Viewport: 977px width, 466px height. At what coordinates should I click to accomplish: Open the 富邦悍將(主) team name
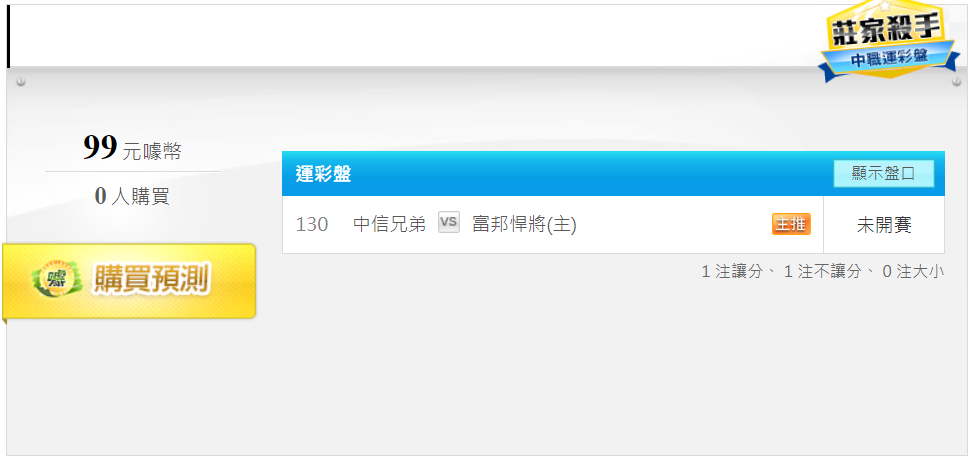pos(524,224)
